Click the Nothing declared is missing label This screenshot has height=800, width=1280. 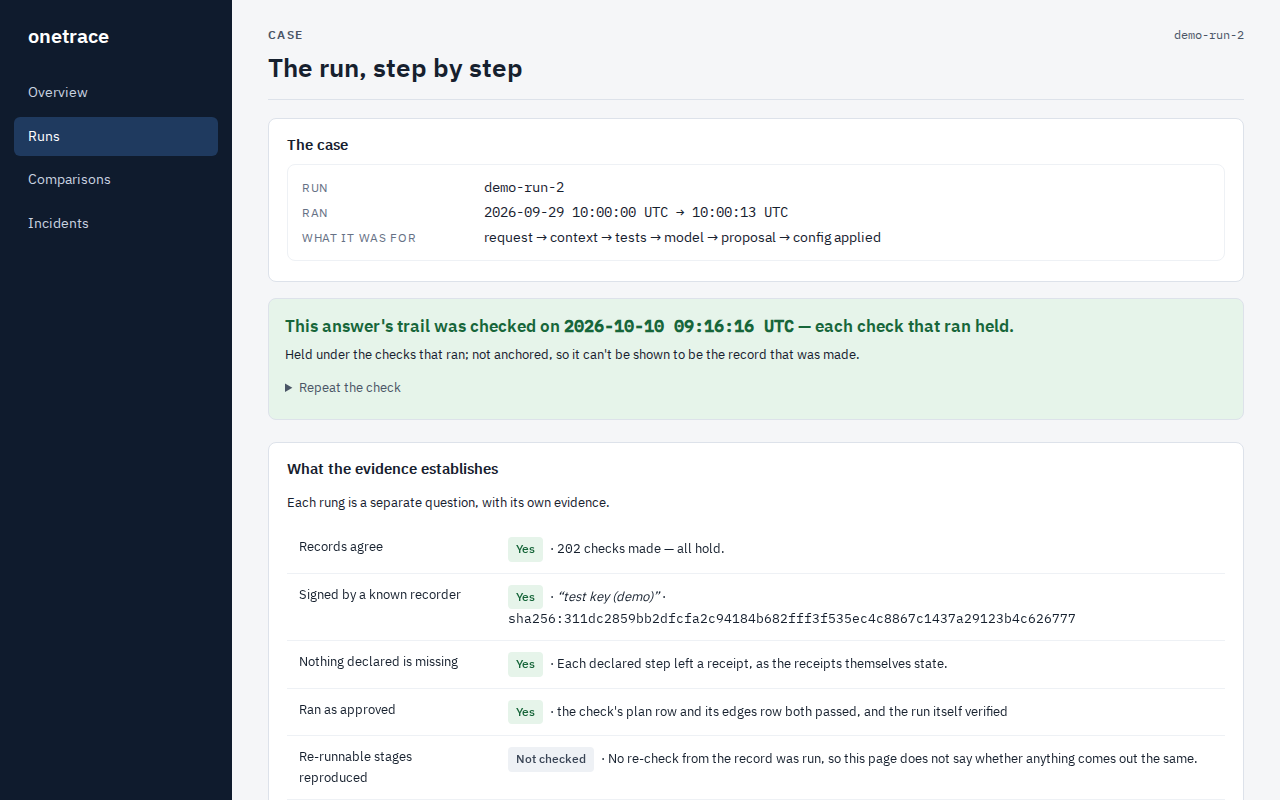(x=378, y=662)
